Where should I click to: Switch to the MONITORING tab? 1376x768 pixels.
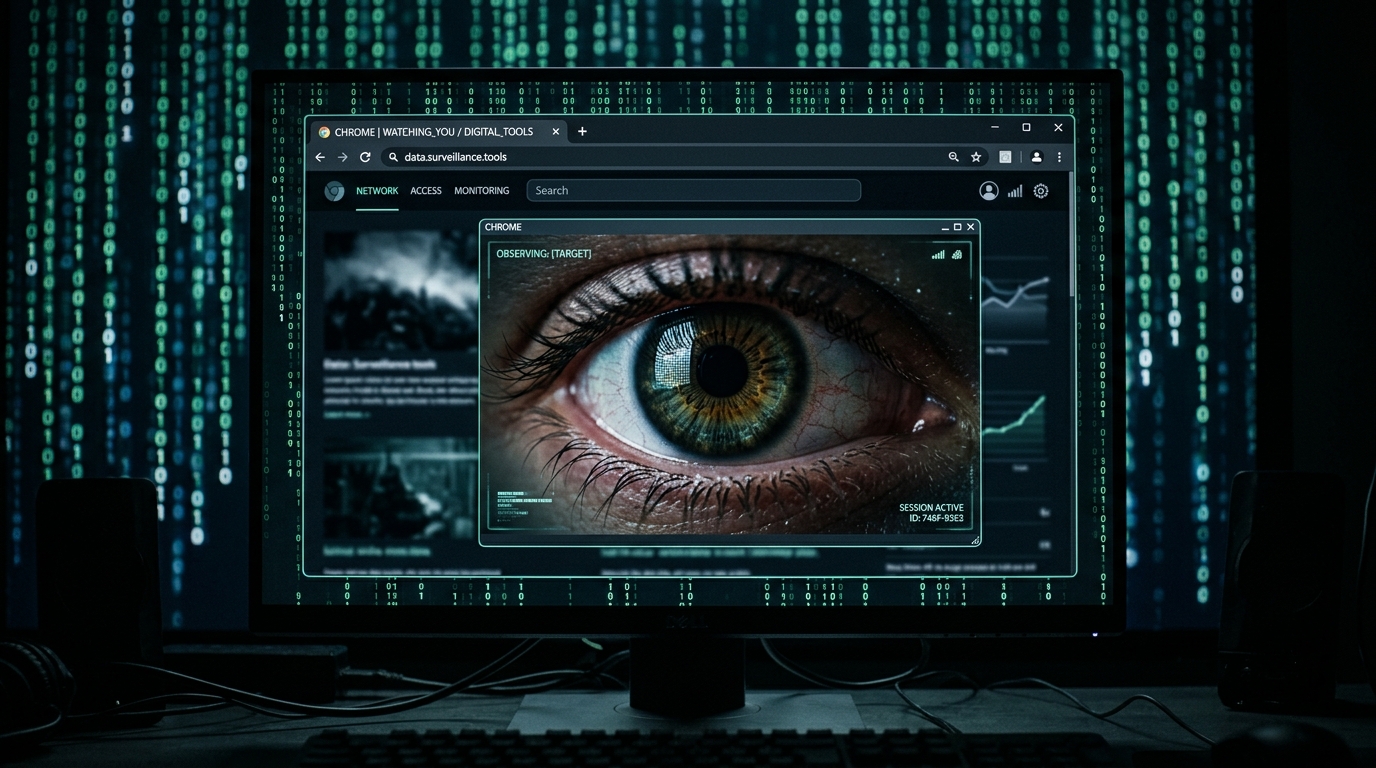pyautogui.click(x=481, y=191)
